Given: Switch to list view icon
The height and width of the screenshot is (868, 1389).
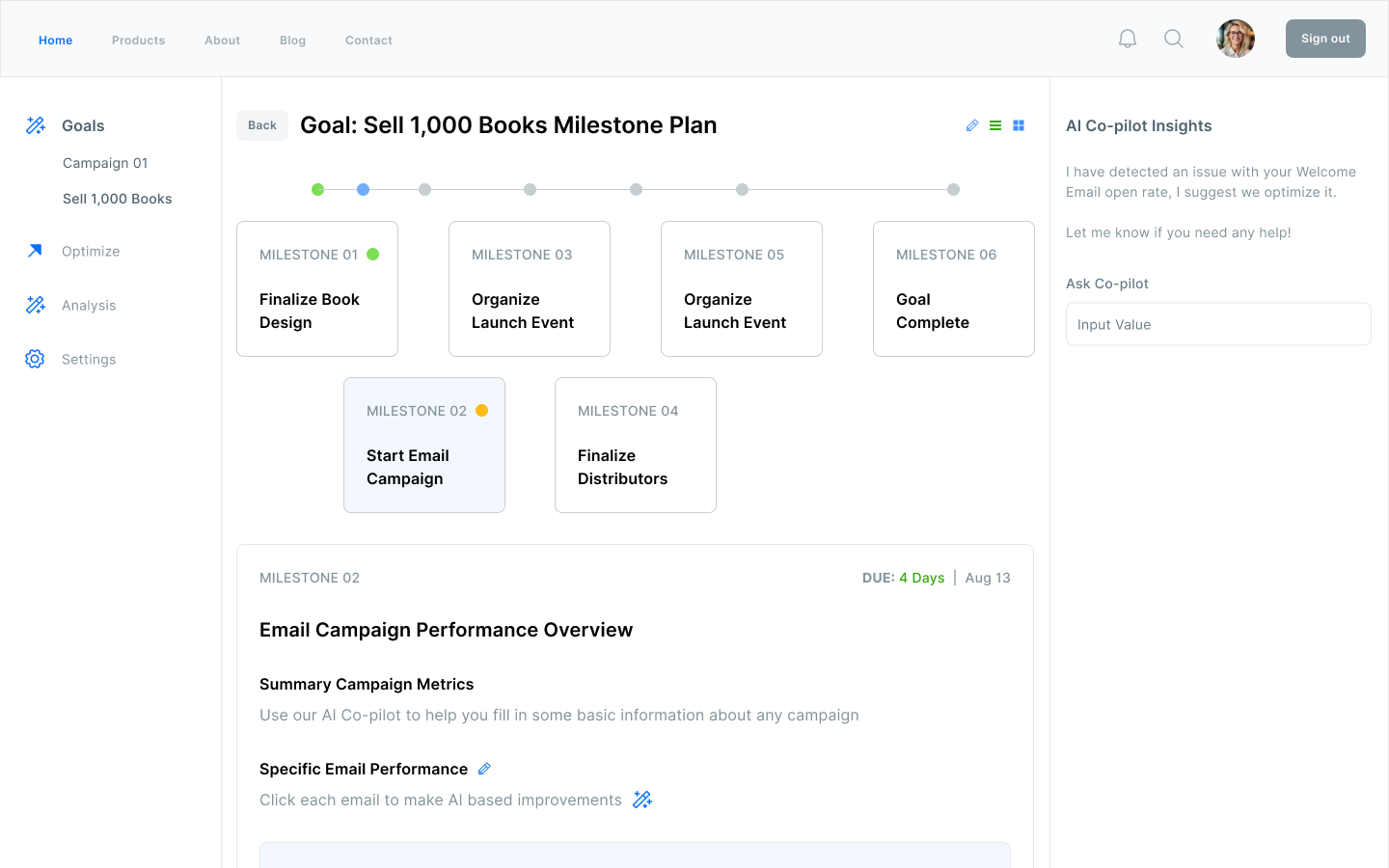Looking at the screenshot, I should coord(995,125).
